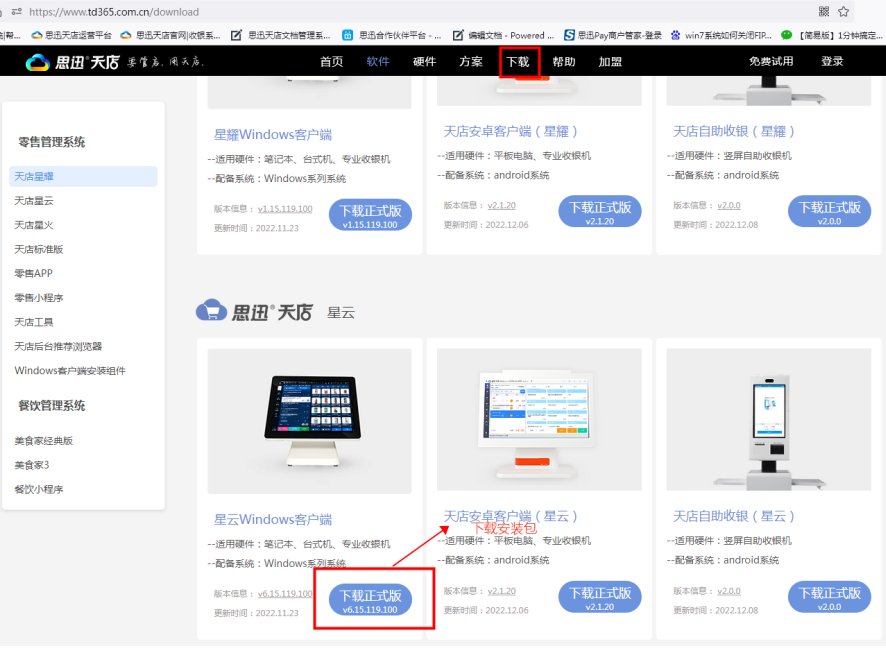Open 美食家经典版 in the sidebar
This screenshot has height=648, width=886.
point(44,441)
